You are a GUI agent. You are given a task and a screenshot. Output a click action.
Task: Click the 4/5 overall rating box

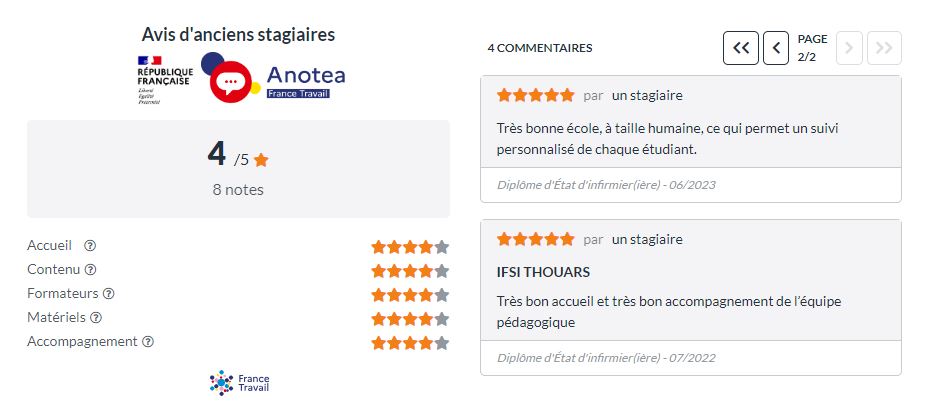[x=238, y=169]
